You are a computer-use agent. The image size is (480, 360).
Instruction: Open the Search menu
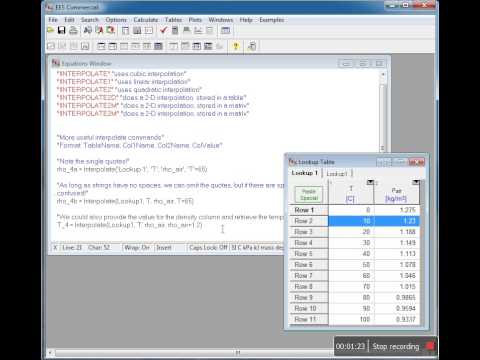(x=90, y=20)
